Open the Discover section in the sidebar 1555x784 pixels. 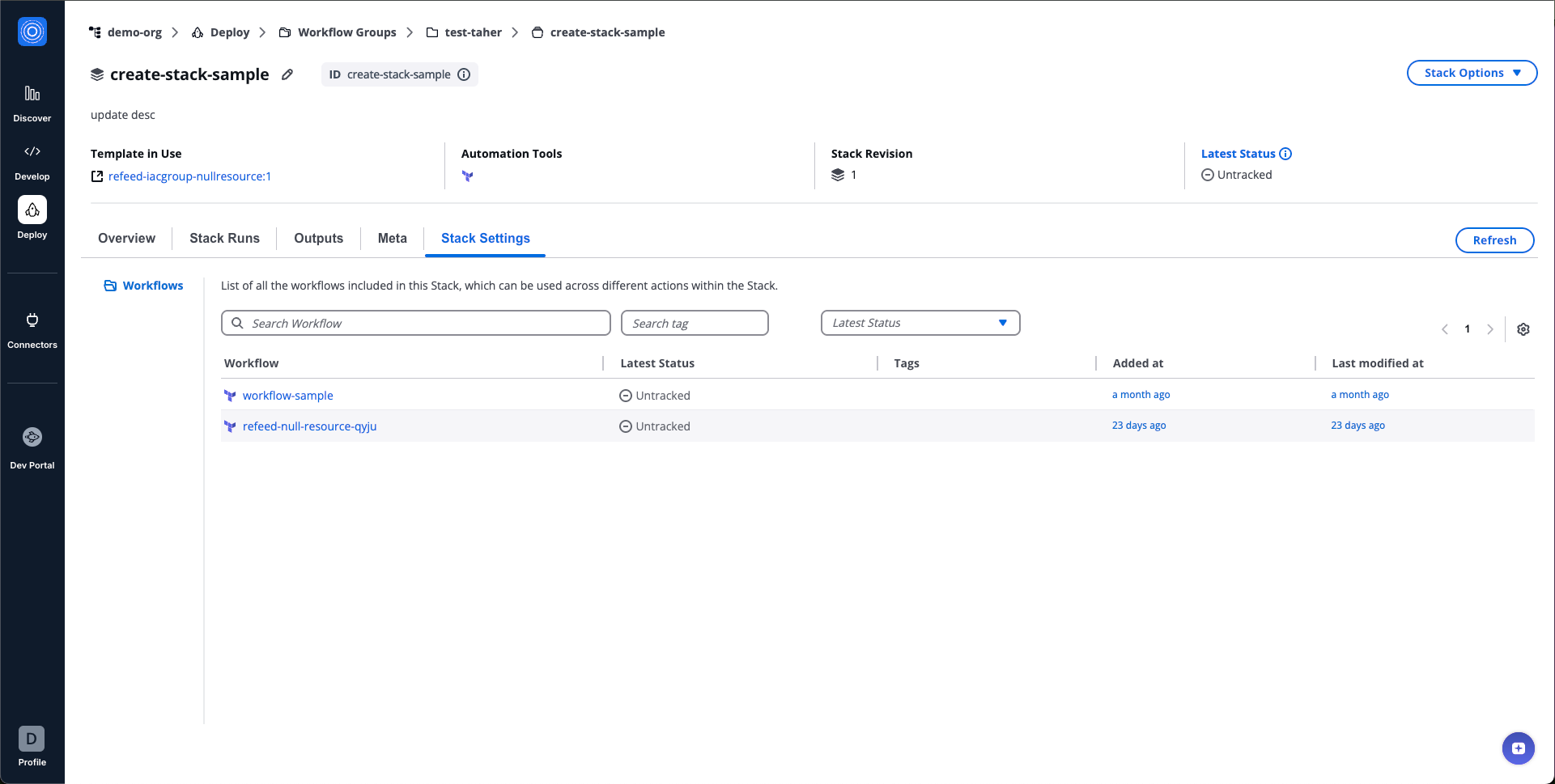(32, 101)
